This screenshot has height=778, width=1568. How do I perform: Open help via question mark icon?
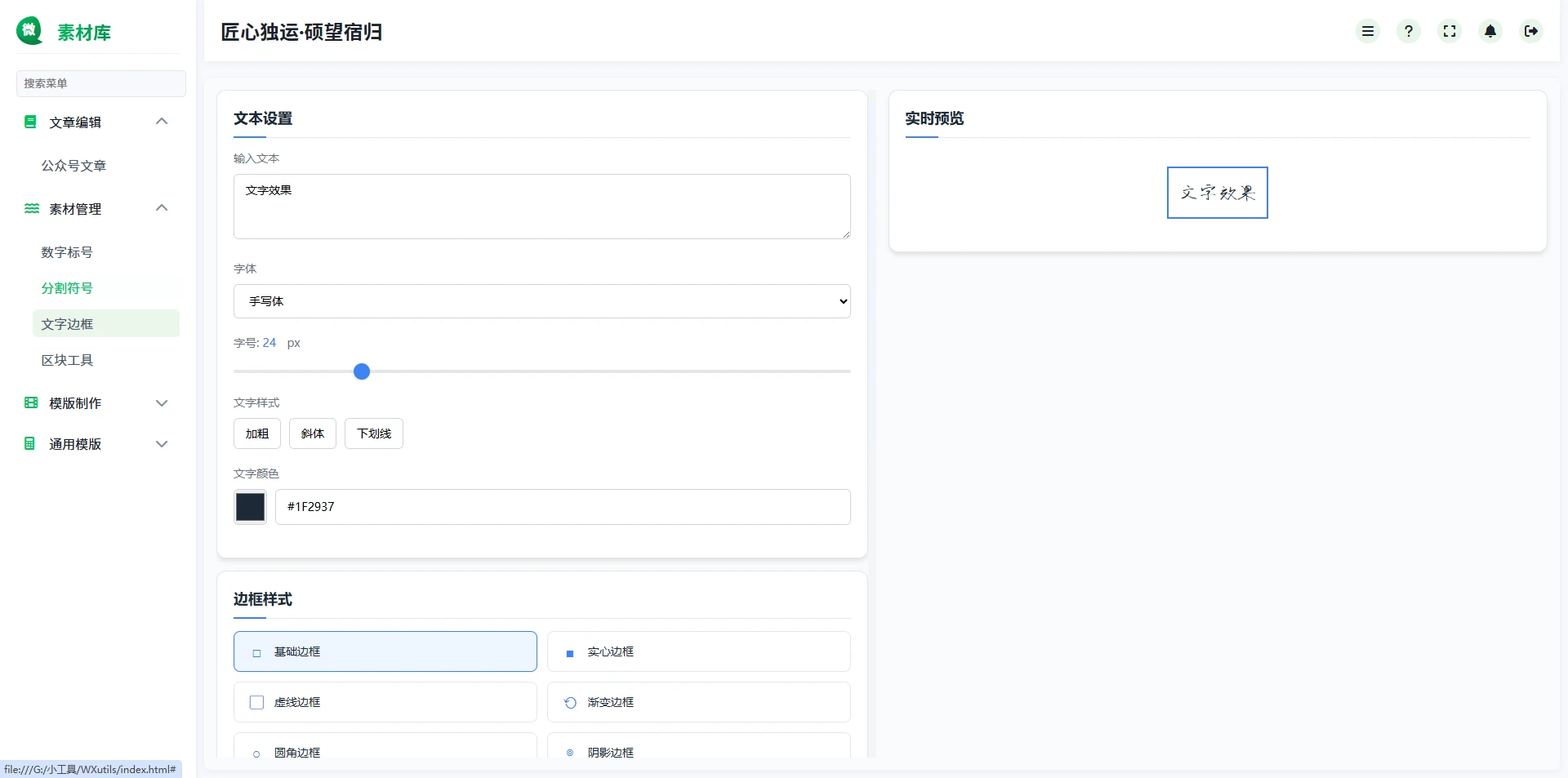[1409, 31]
